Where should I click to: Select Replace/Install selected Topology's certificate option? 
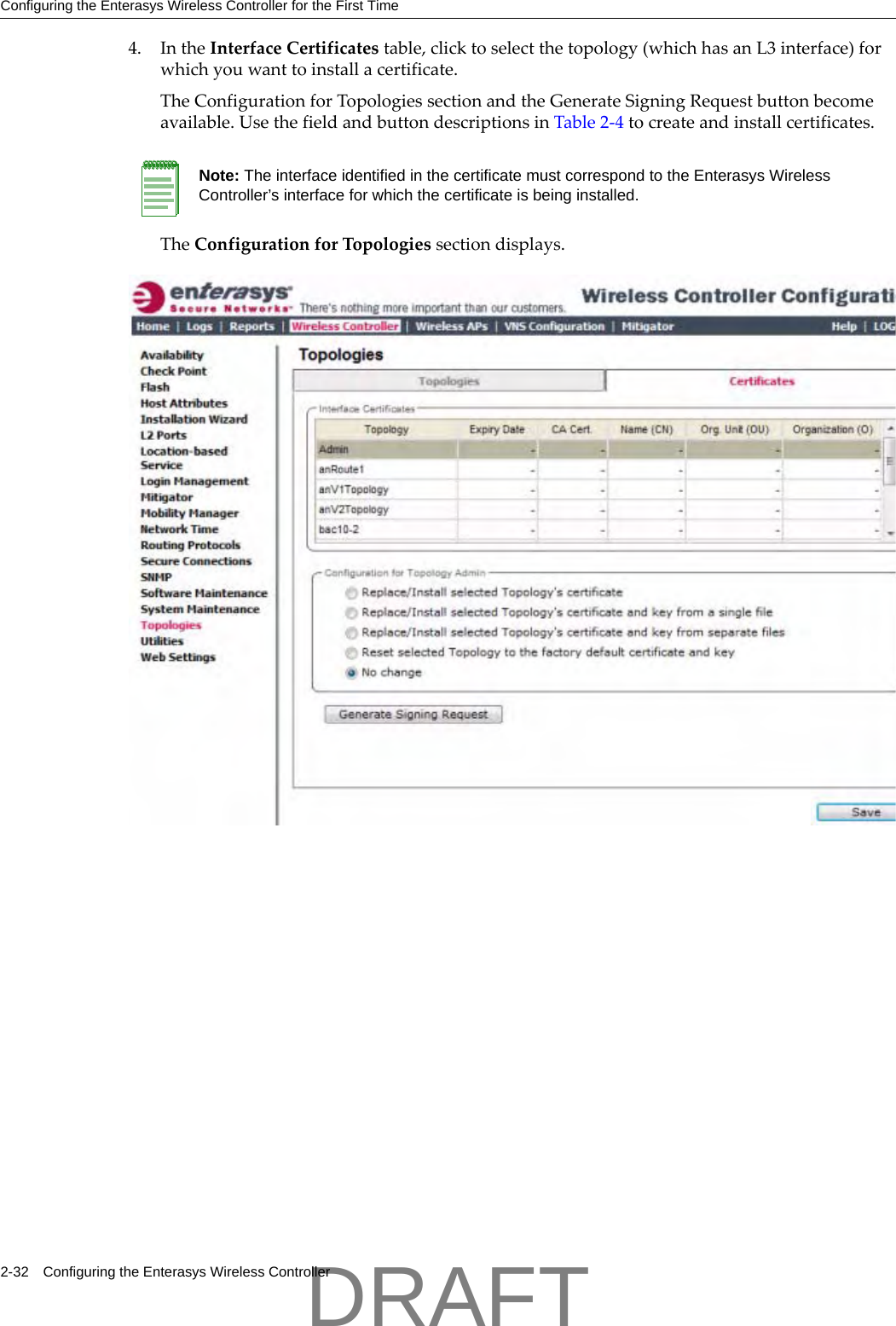click(351, 592)
